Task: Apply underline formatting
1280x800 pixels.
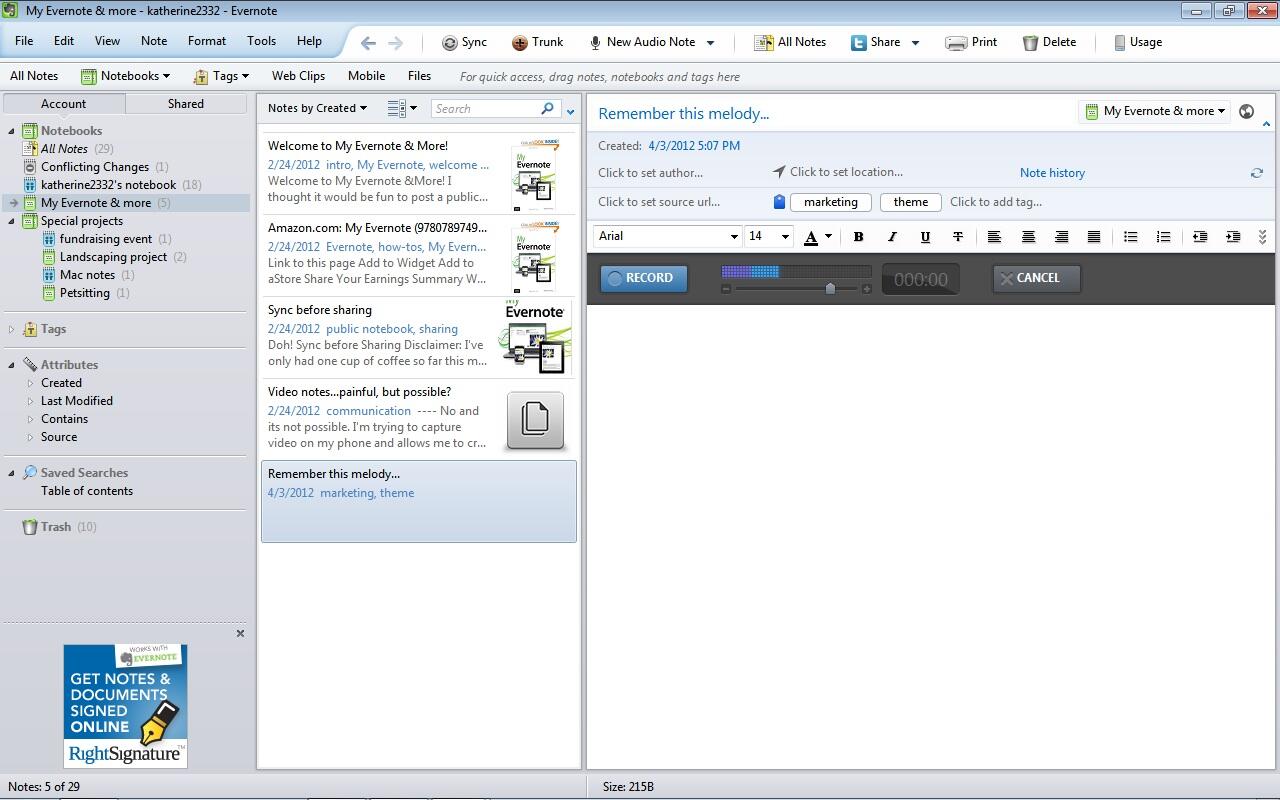Action: click(925, 237)
